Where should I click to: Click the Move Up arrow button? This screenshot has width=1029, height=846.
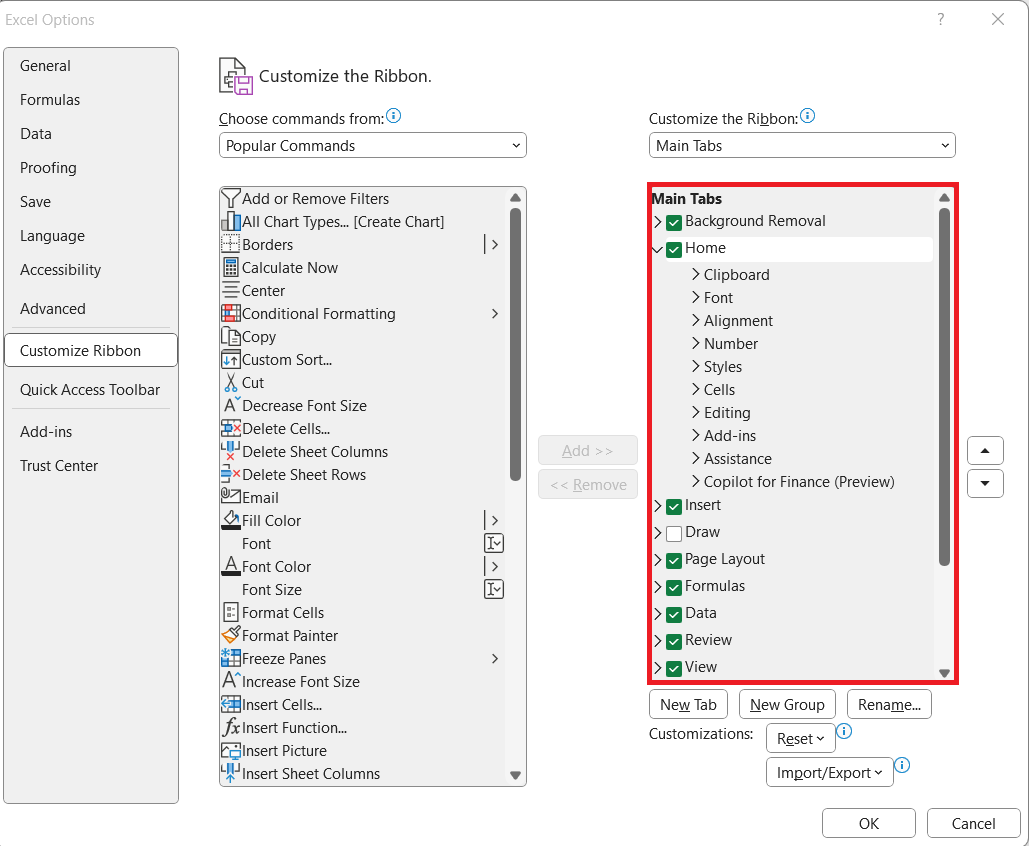click(x=984, y=450)
